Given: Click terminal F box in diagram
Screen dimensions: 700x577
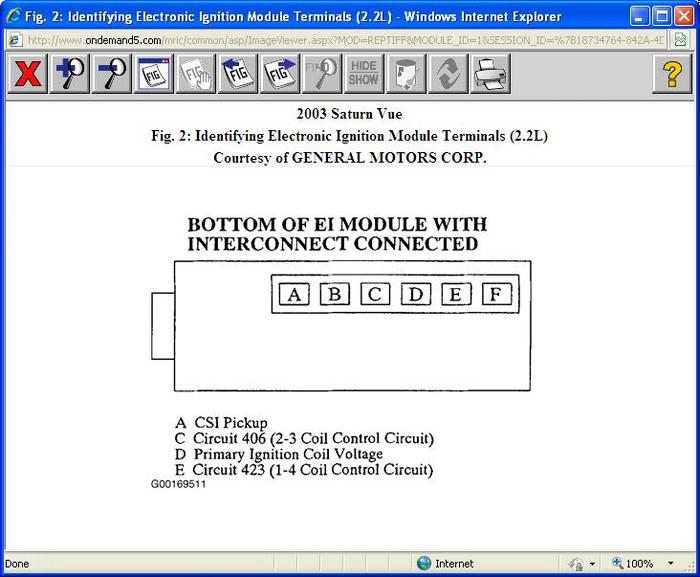Looking at the screenshot, I should [496, 294].
